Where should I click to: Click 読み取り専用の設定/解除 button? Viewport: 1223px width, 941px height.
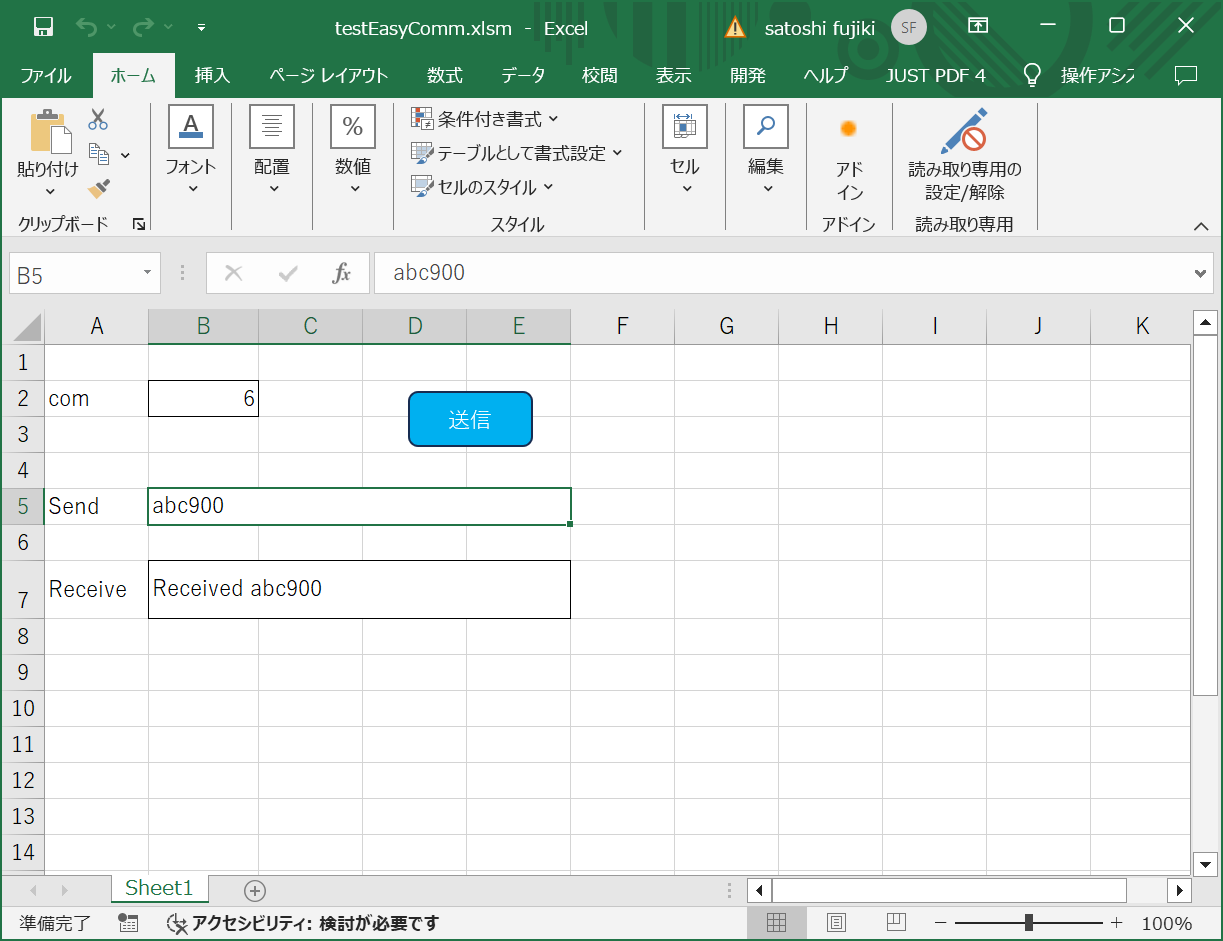(x=965, y=155)
